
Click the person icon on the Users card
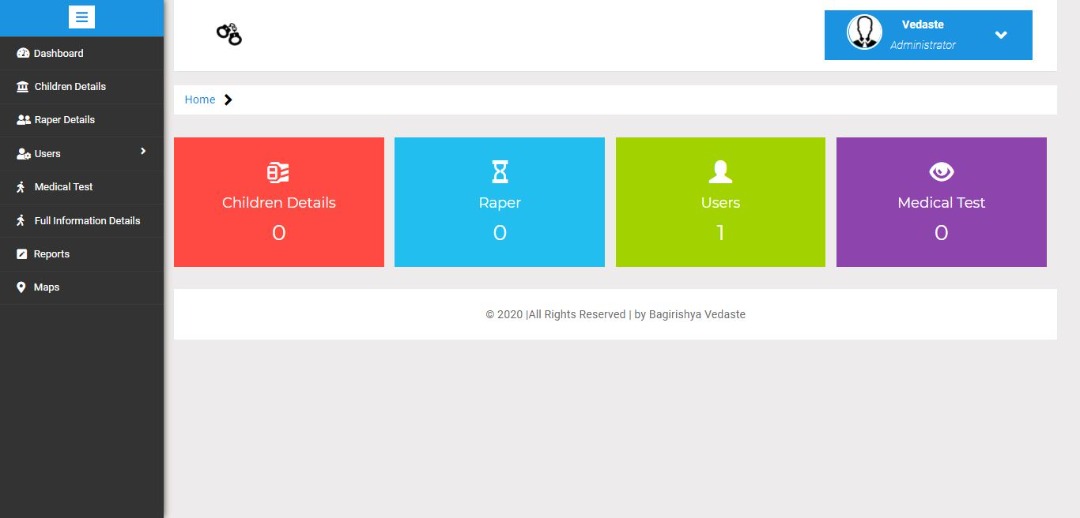[x=720, y=172]
